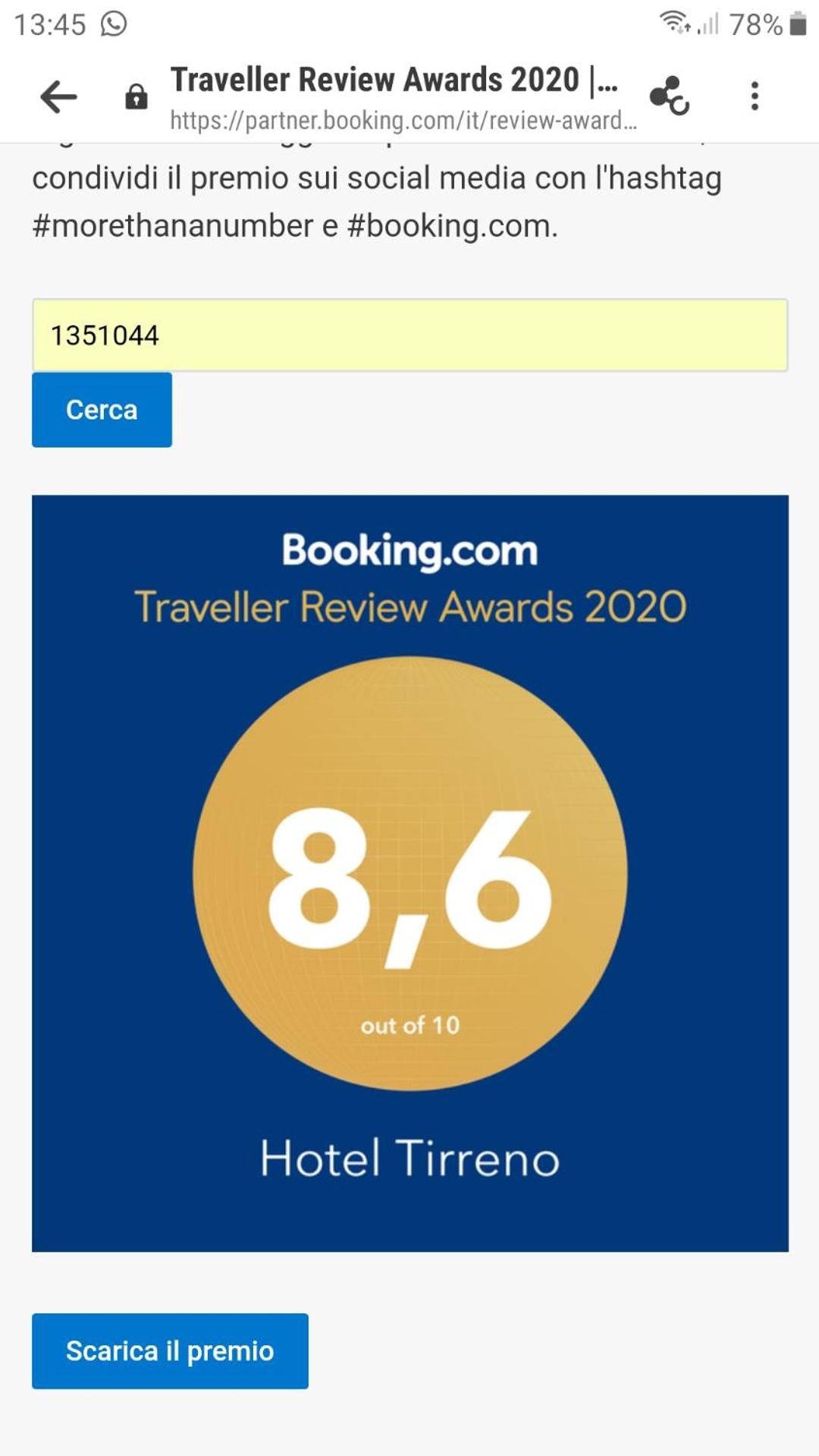
Task: Tap the gold Traveller Review Awards 2020 heading
Action: 409,607
